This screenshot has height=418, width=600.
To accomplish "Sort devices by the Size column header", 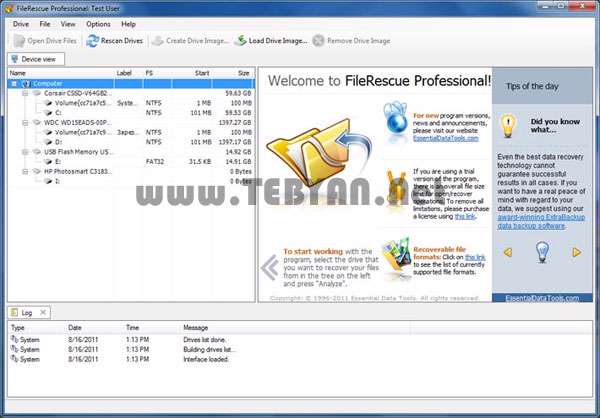I will click(x=233, y=73).
